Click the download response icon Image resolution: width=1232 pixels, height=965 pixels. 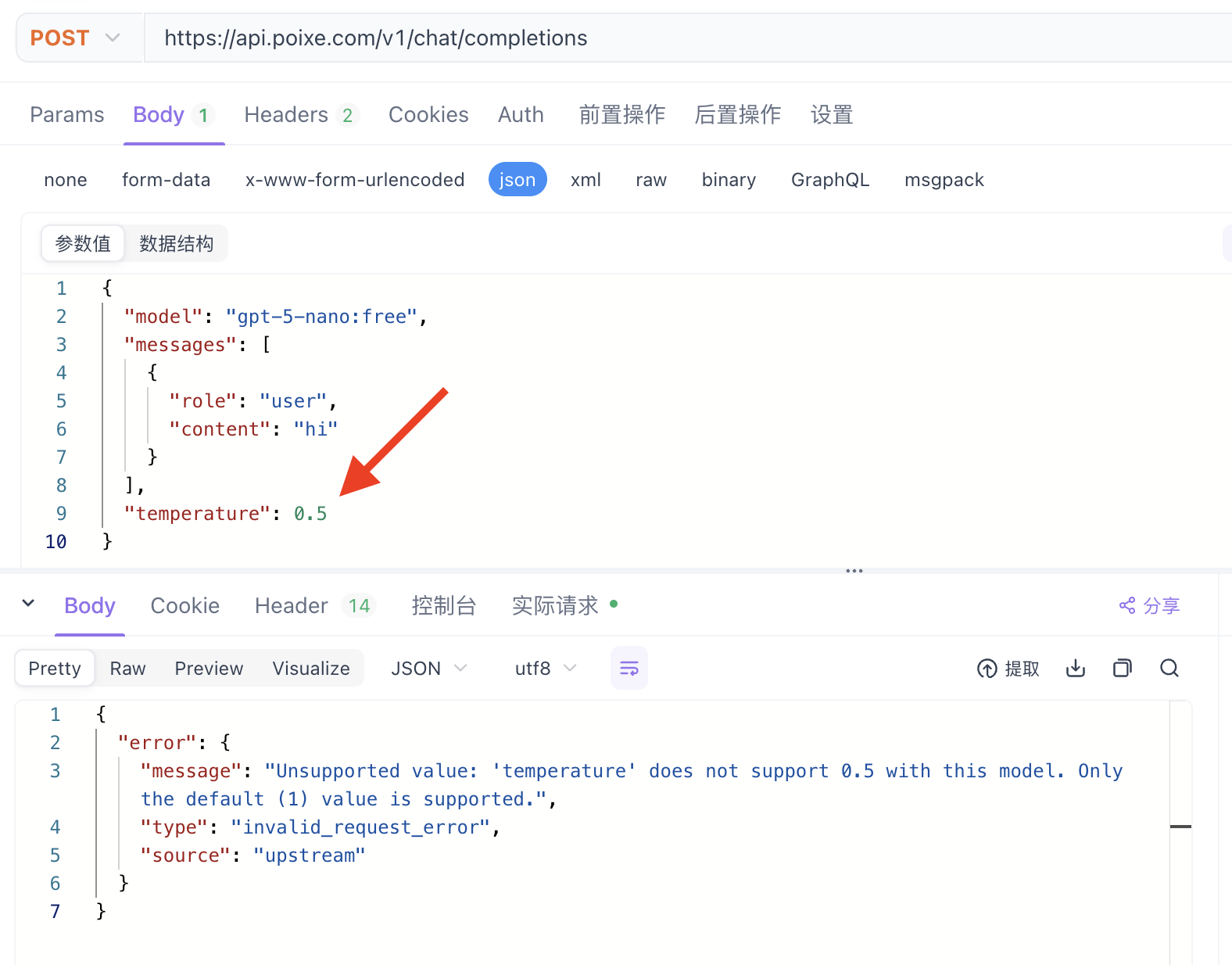coord(1076,669)
